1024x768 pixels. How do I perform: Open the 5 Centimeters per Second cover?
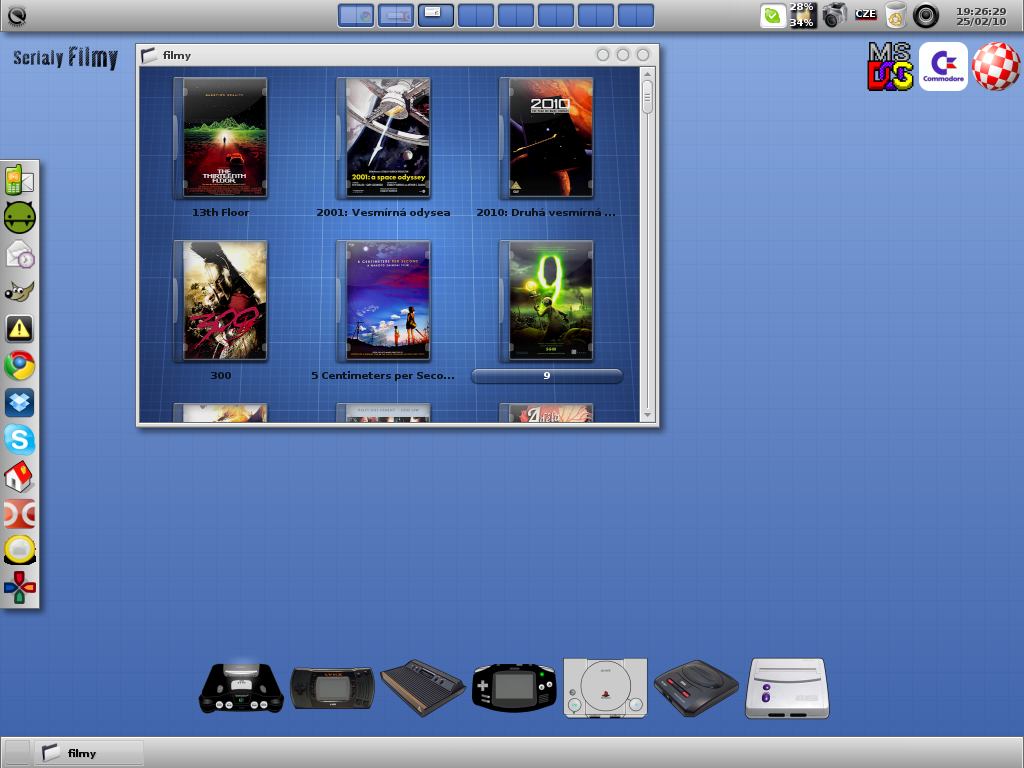(x=383, y=301)
